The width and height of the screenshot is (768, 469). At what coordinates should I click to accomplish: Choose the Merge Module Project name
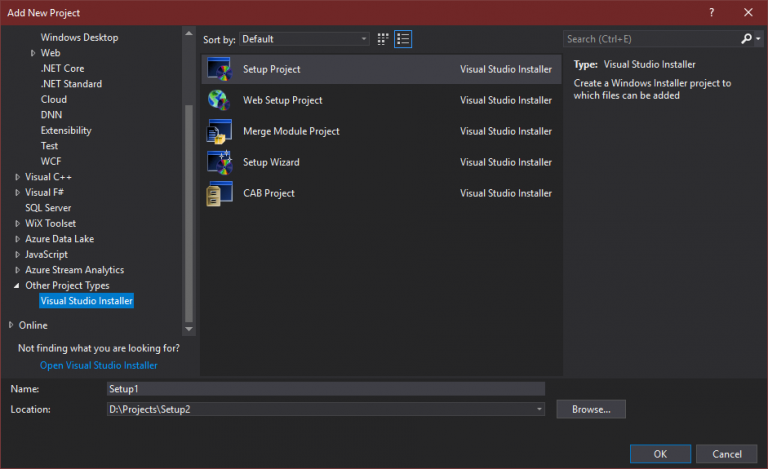coord(291,131)
